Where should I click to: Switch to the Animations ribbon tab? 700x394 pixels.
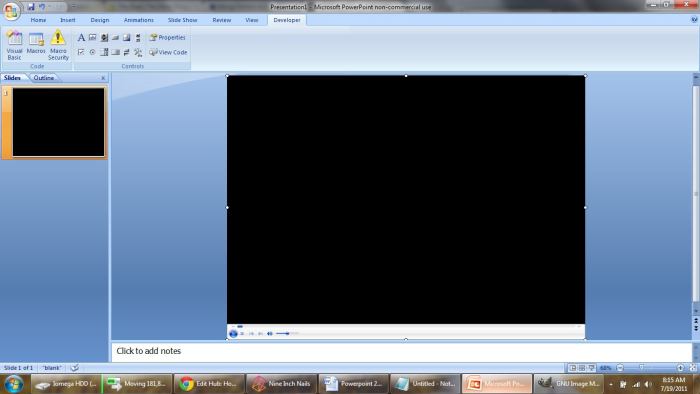[x=139, y=20]
